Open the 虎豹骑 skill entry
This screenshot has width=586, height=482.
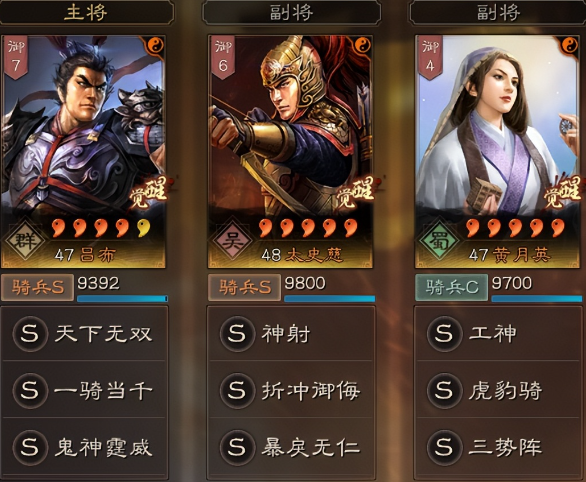[499, 390]
